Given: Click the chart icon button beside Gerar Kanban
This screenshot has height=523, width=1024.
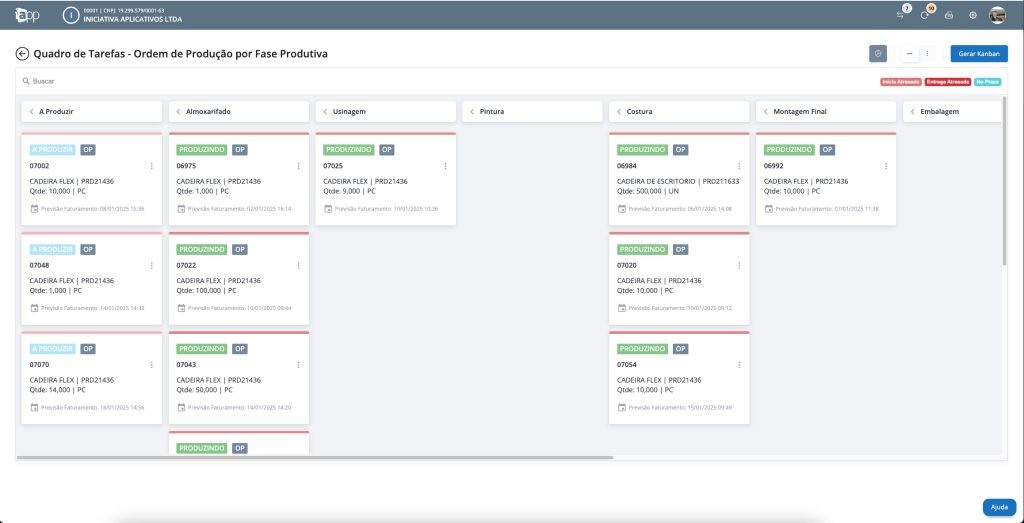Looking at the screenshot, I should pyautogui.click(x=878, y=54).
